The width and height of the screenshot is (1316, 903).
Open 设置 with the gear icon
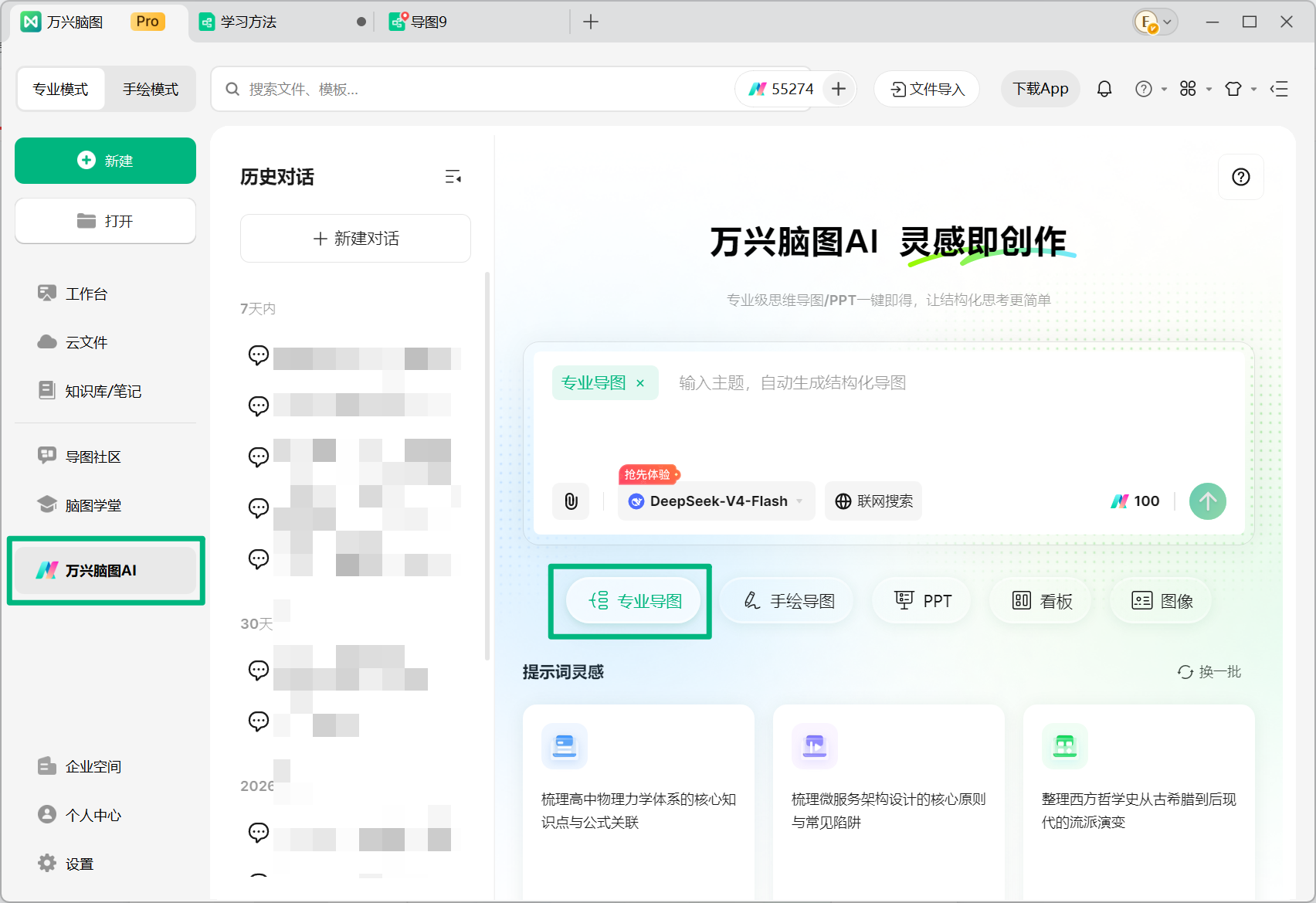pos(66,864)
